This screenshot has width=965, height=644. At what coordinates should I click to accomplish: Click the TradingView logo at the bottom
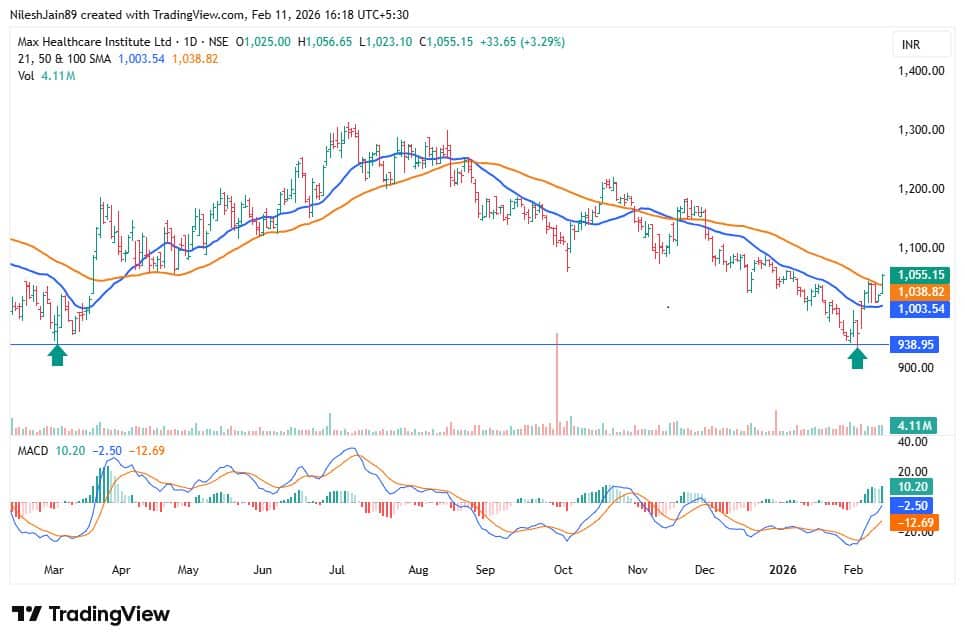[90, 614]
